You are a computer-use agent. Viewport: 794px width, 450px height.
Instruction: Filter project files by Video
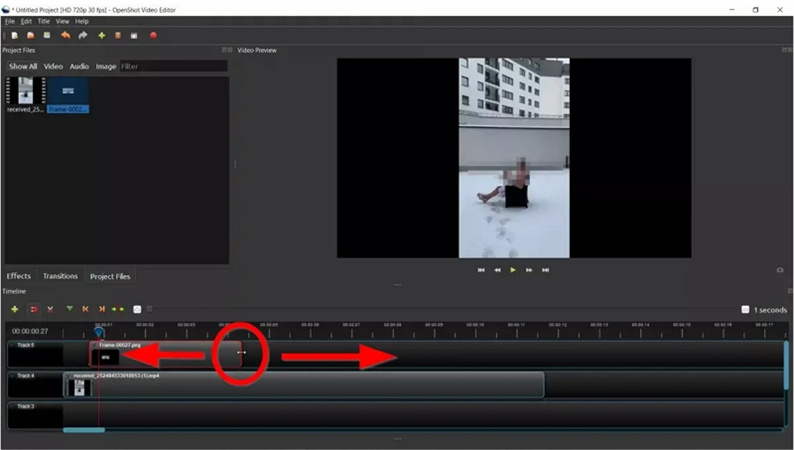coord(53,66)
